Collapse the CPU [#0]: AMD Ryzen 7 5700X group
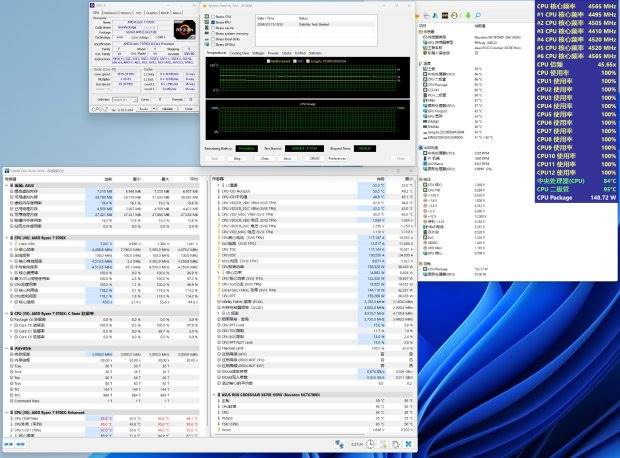620x458 pixels. pos(7,238)
